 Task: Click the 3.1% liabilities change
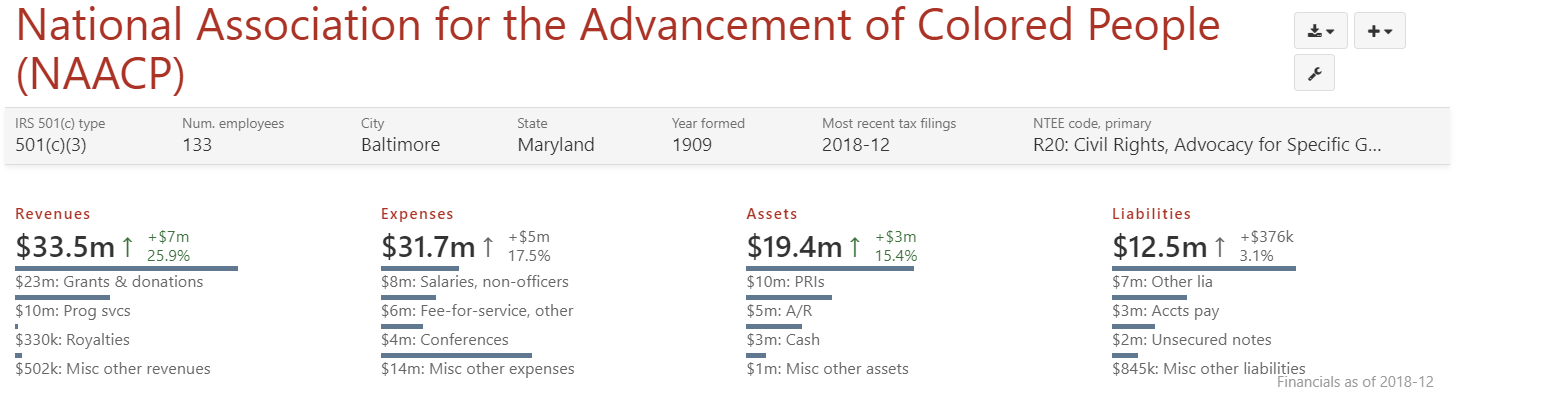click(1256, 256)
